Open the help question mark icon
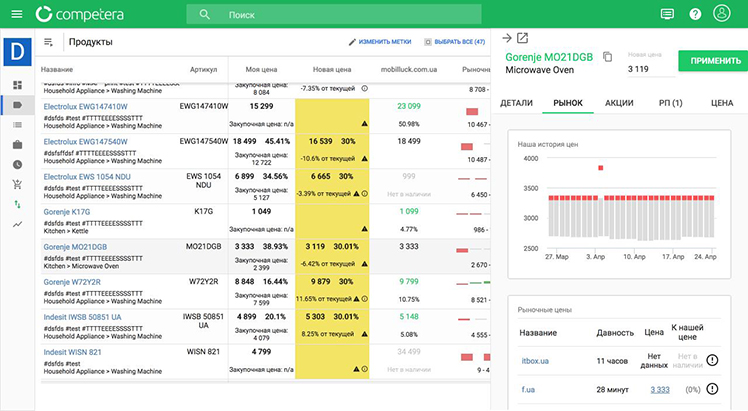Viewport: 748px width, 411px height. [x=695, y=14]
